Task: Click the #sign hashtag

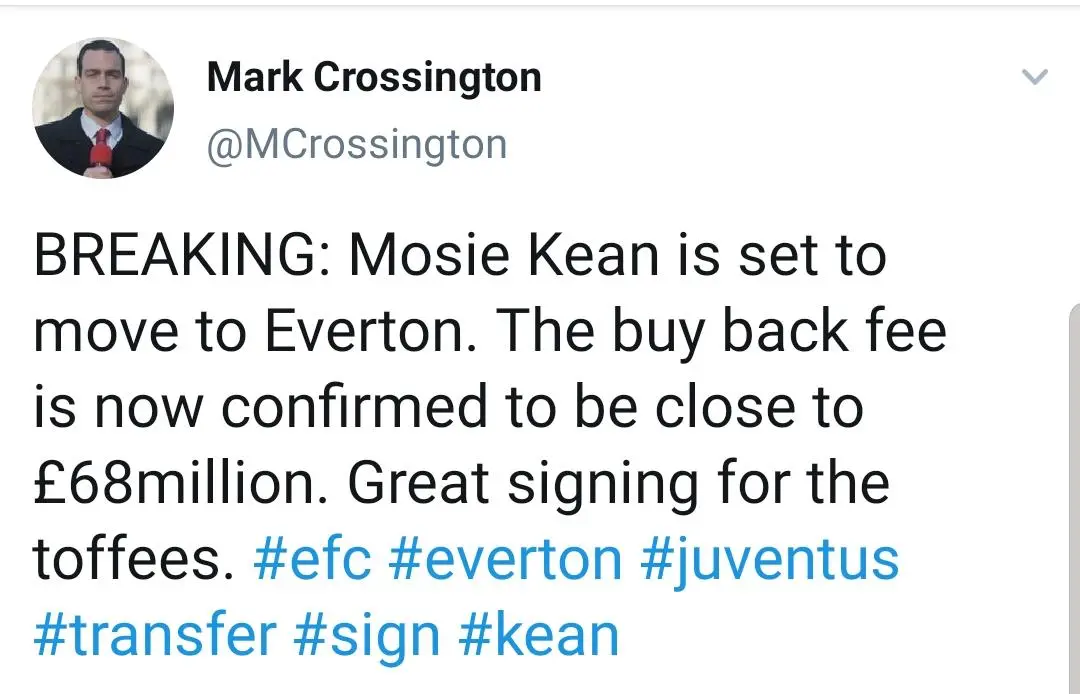Action: (369, 636)
